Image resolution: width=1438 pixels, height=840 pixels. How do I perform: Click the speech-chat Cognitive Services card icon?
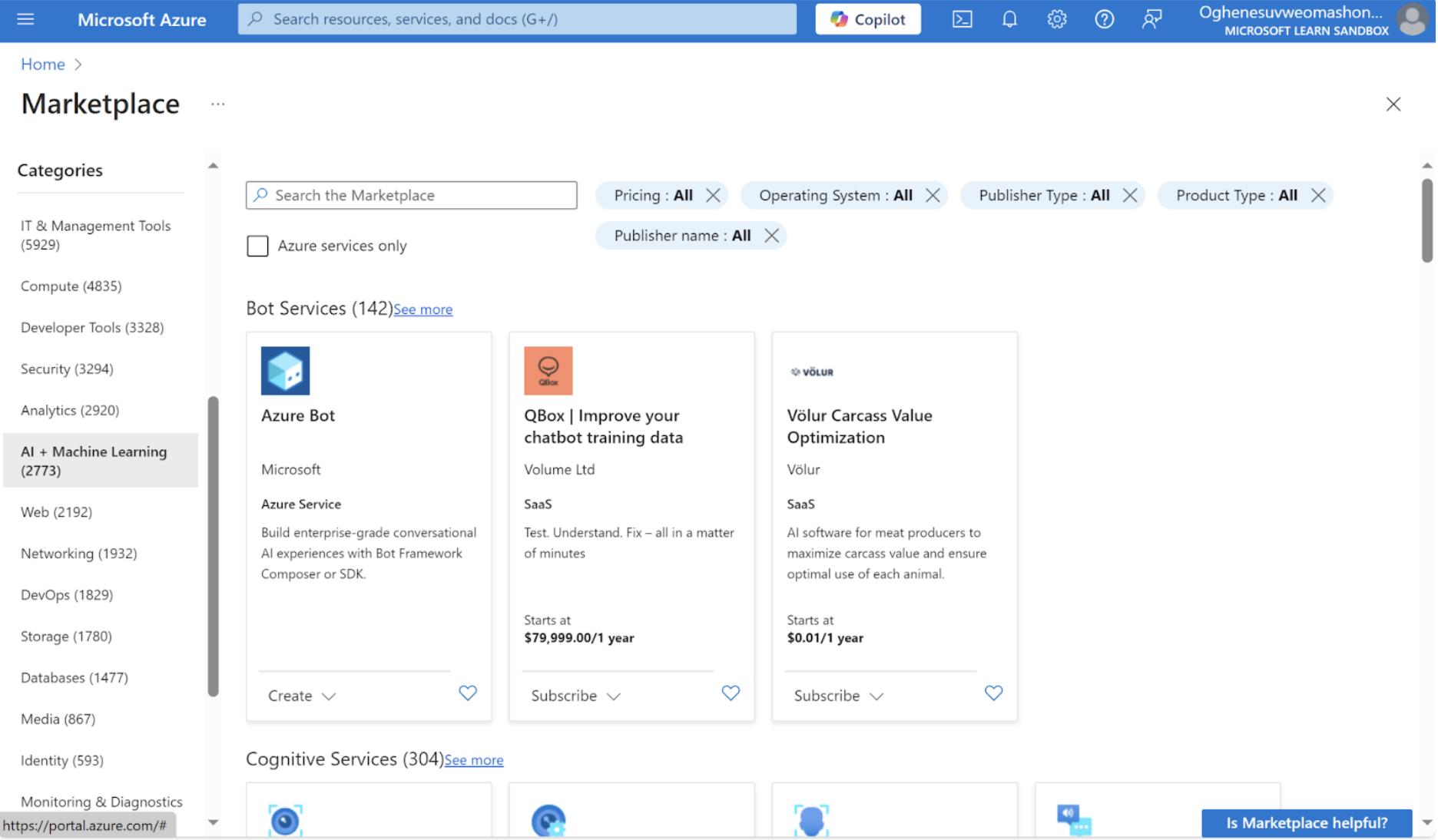(1075, 820)
